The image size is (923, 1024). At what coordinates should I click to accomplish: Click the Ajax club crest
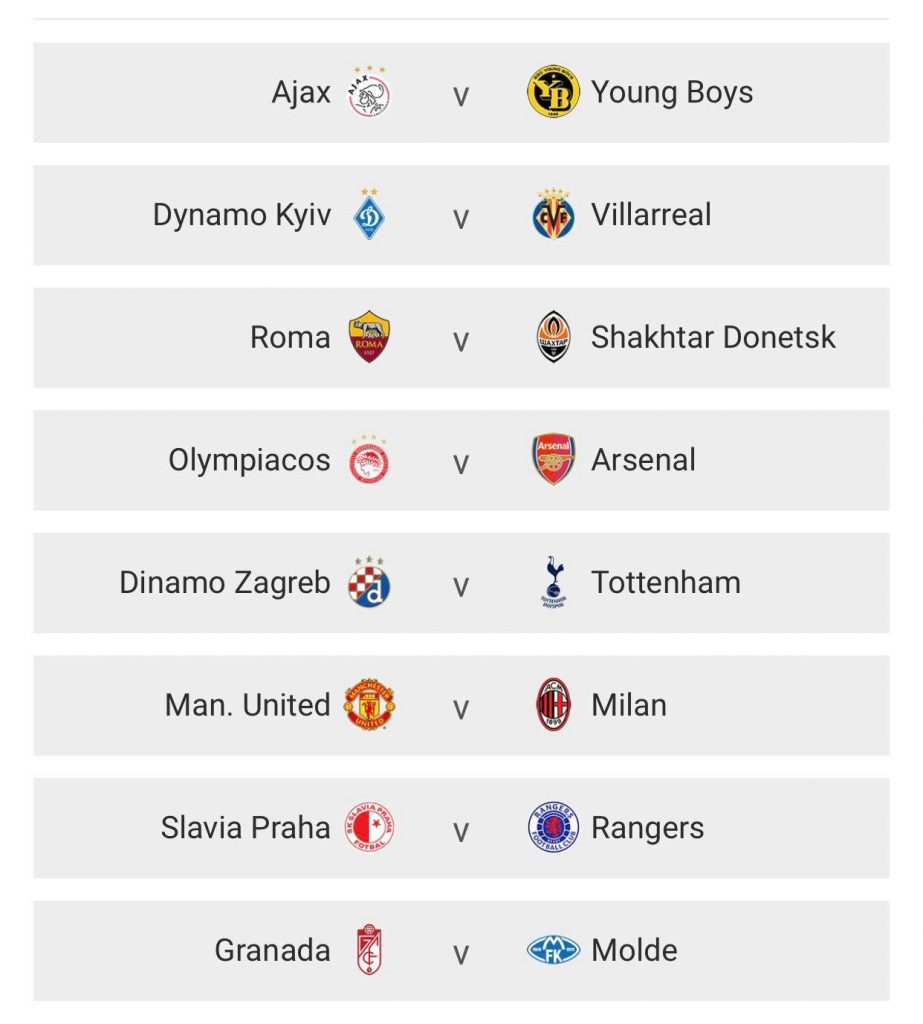tap(369, 92)
